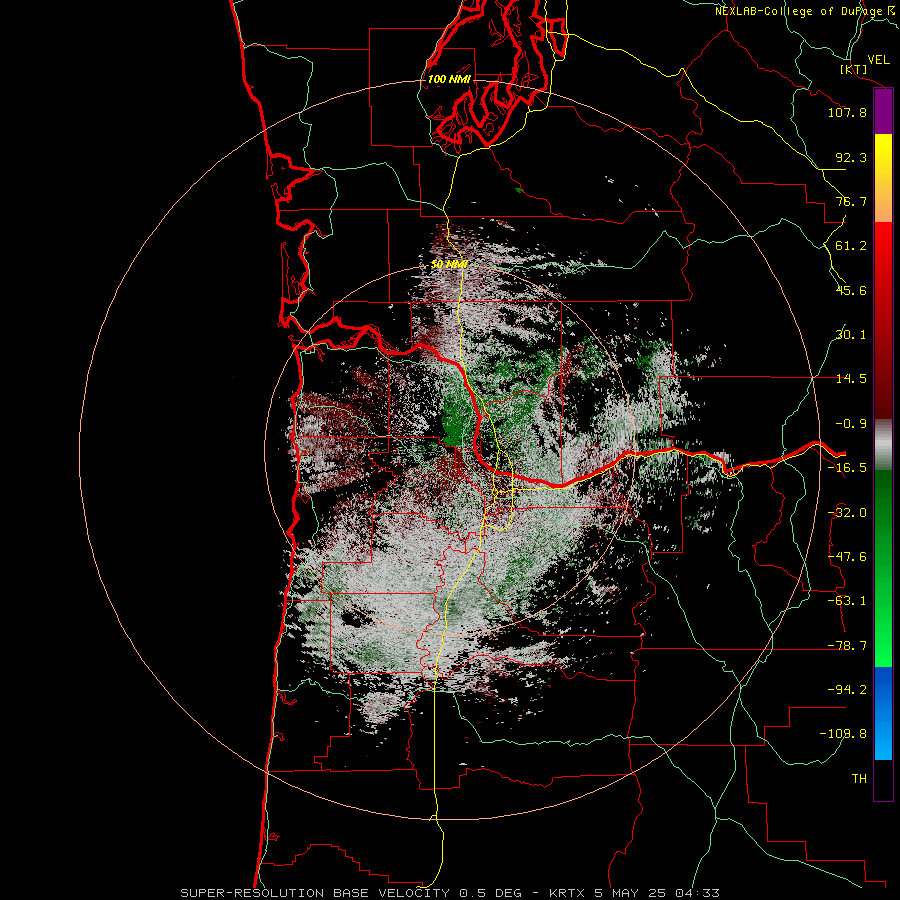Click the TH legend label
900x900 pixels.
pyautogui.click(x=859, y=779)
